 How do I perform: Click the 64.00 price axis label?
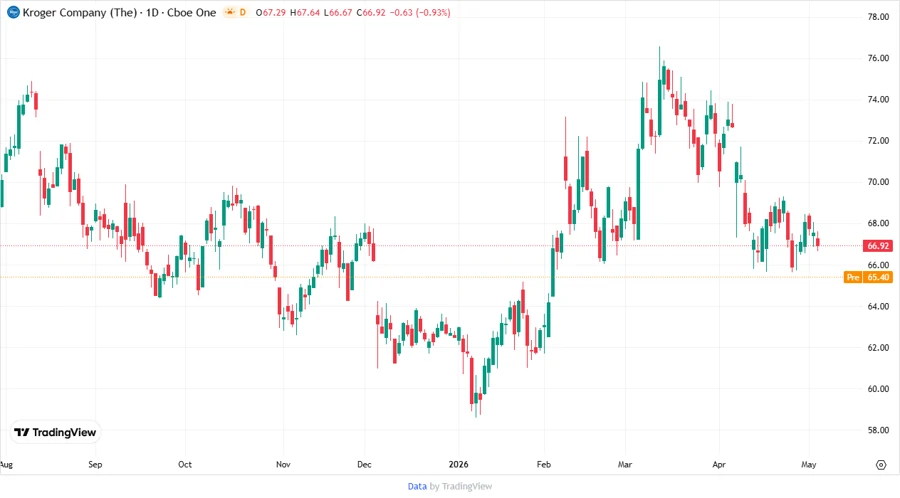tap(878, 306)
